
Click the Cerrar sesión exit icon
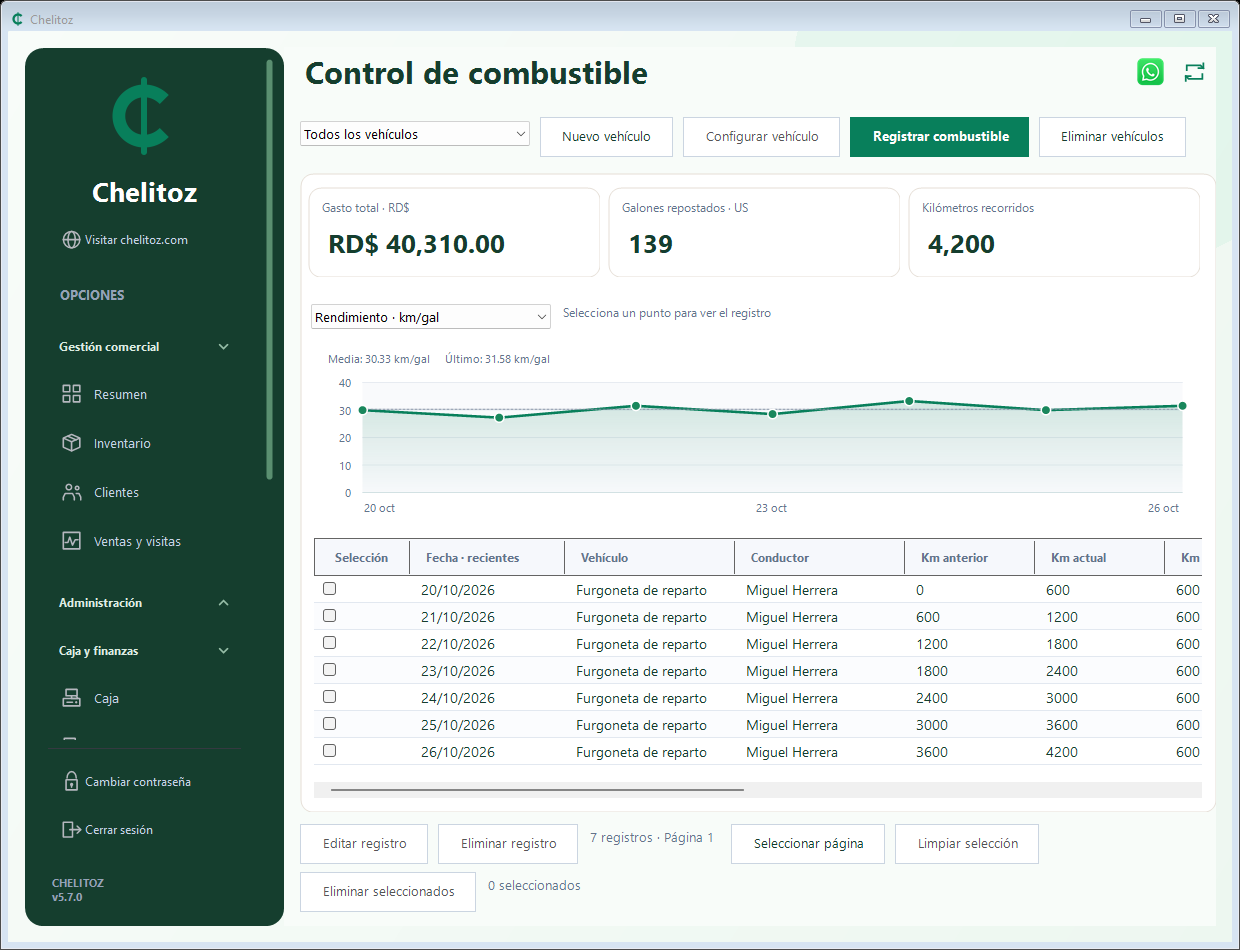click(71, 829)
